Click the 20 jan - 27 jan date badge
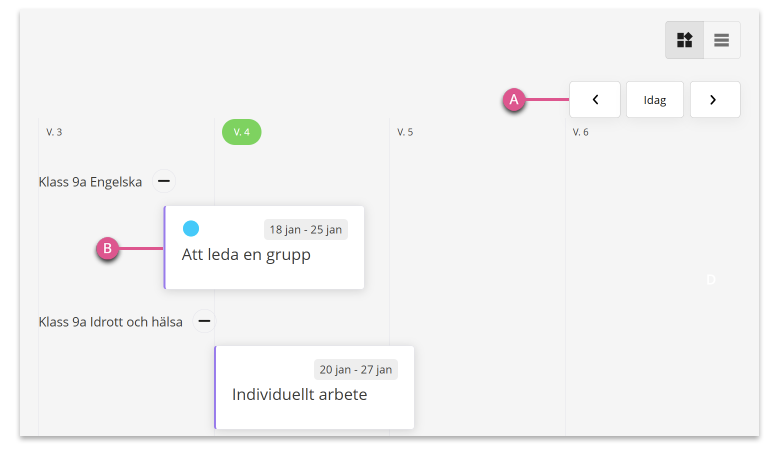The image size is (774, 451). click(355, 370)
